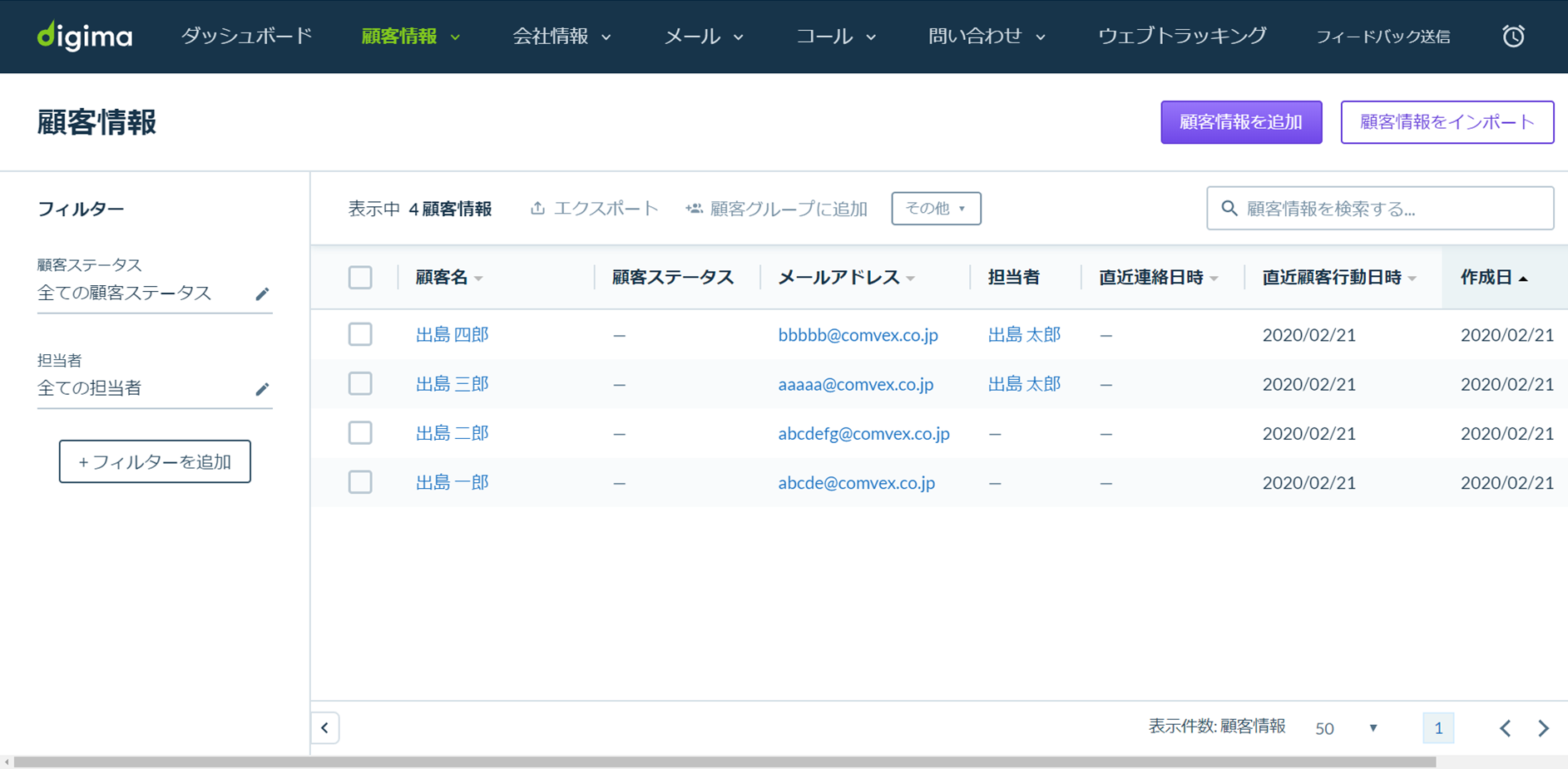Viewport: 1568px width, 769px height.
Task: Click the +フィルターを追加 button
Action: 155,461
